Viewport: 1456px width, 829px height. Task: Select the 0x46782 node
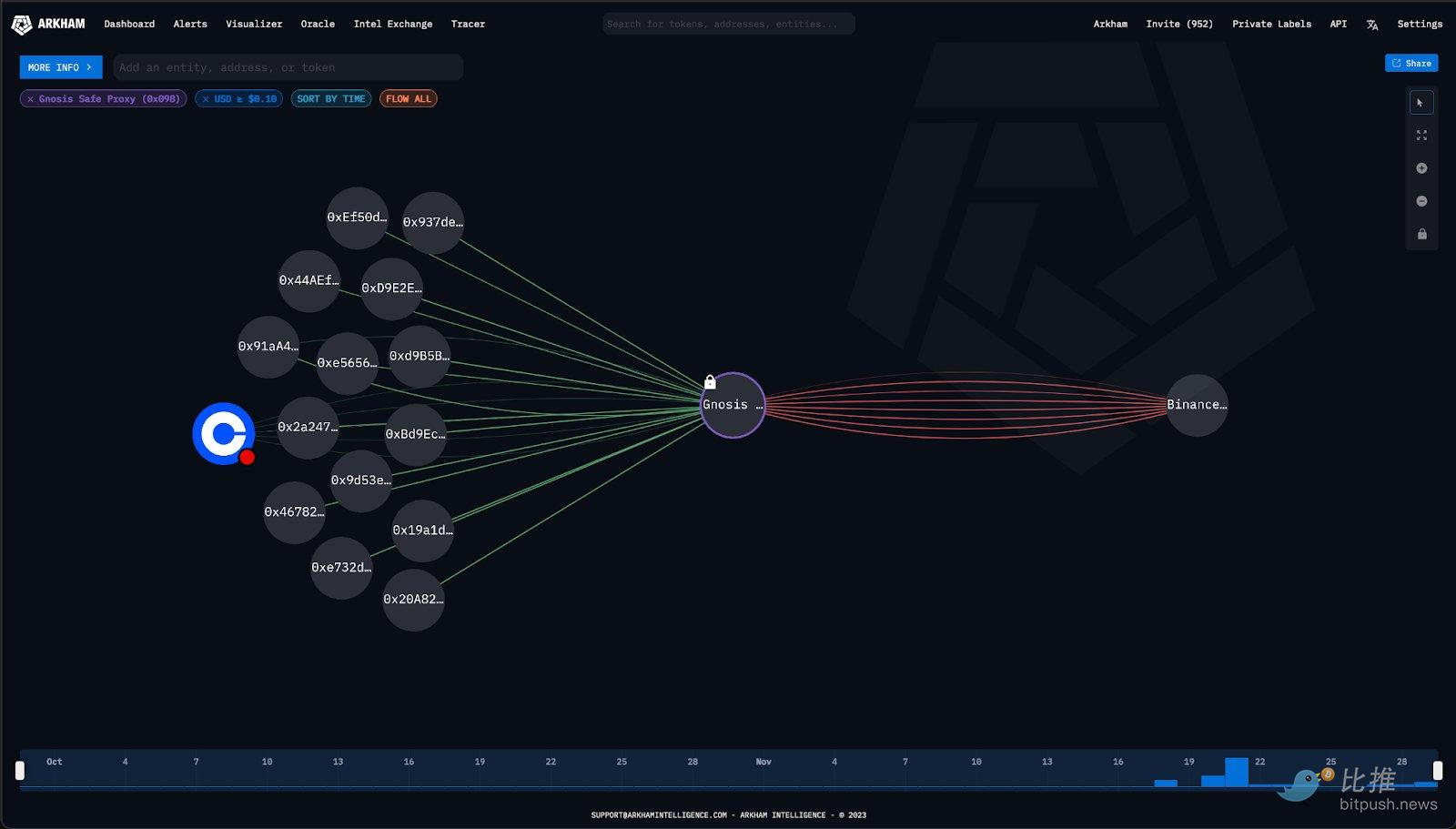point(294,513)
